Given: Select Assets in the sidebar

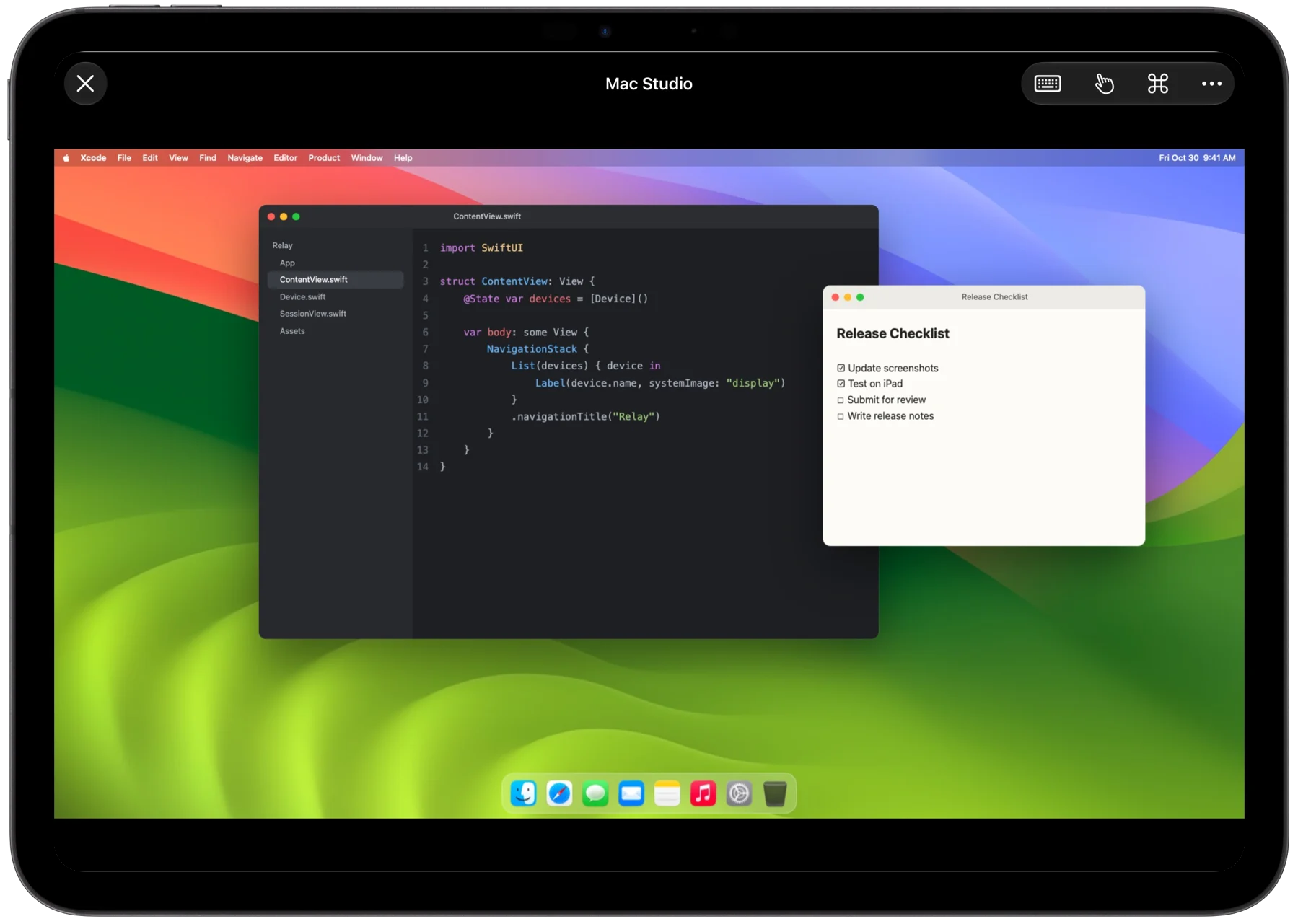Looking at the screenshot, I should pyautogui.click(x=292, y=331).
